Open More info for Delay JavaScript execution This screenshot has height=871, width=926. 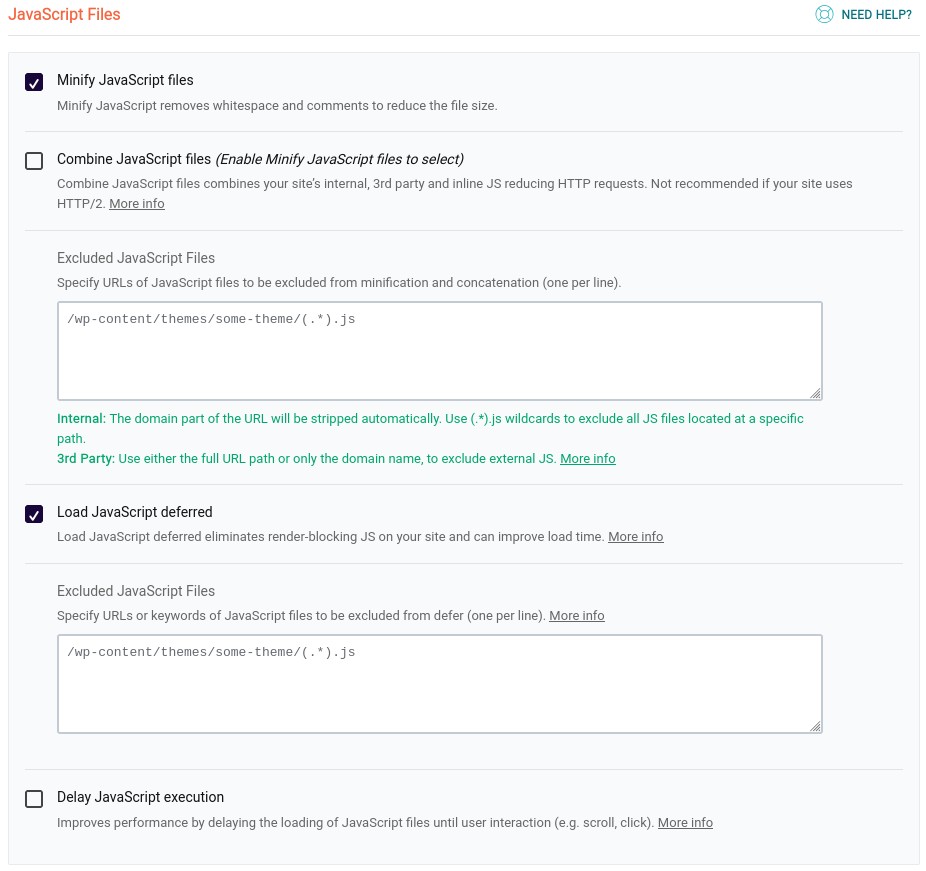coord(686,823)
